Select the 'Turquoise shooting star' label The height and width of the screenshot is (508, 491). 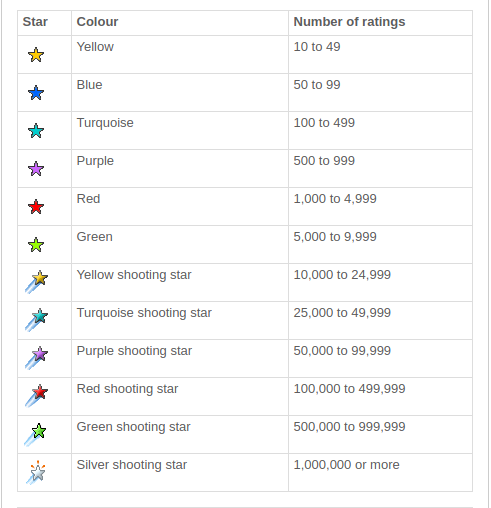pos(144,313)
